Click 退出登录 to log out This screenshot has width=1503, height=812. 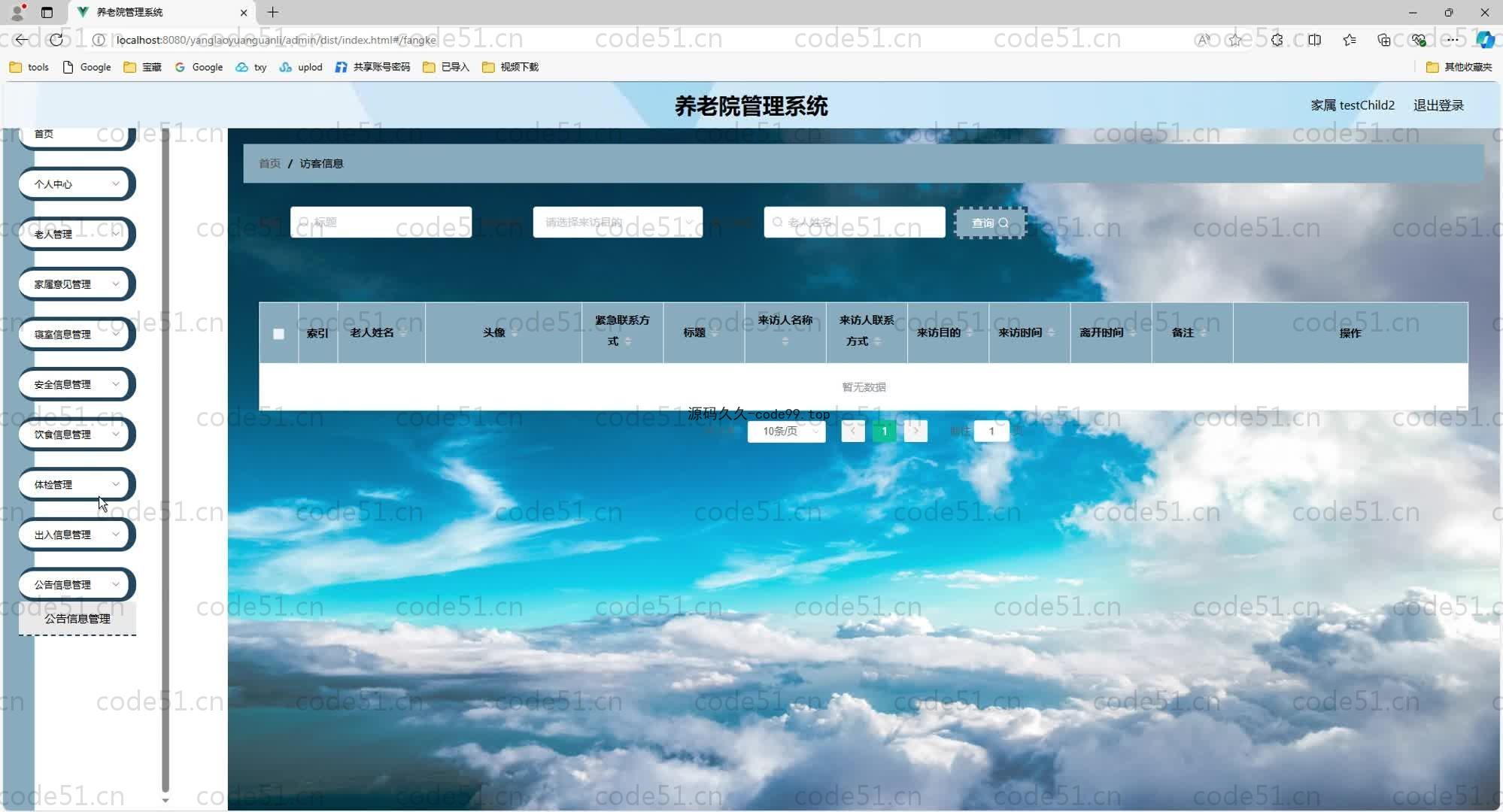[1438, 105]
